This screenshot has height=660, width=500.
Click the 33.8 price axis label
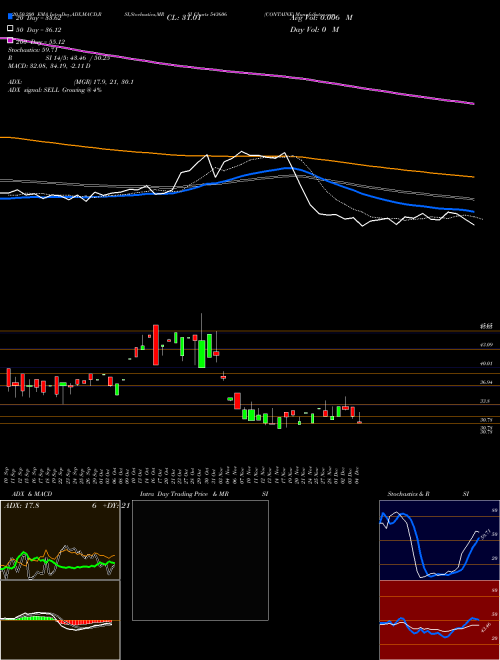pyautogui.click(x=485, y=401)
